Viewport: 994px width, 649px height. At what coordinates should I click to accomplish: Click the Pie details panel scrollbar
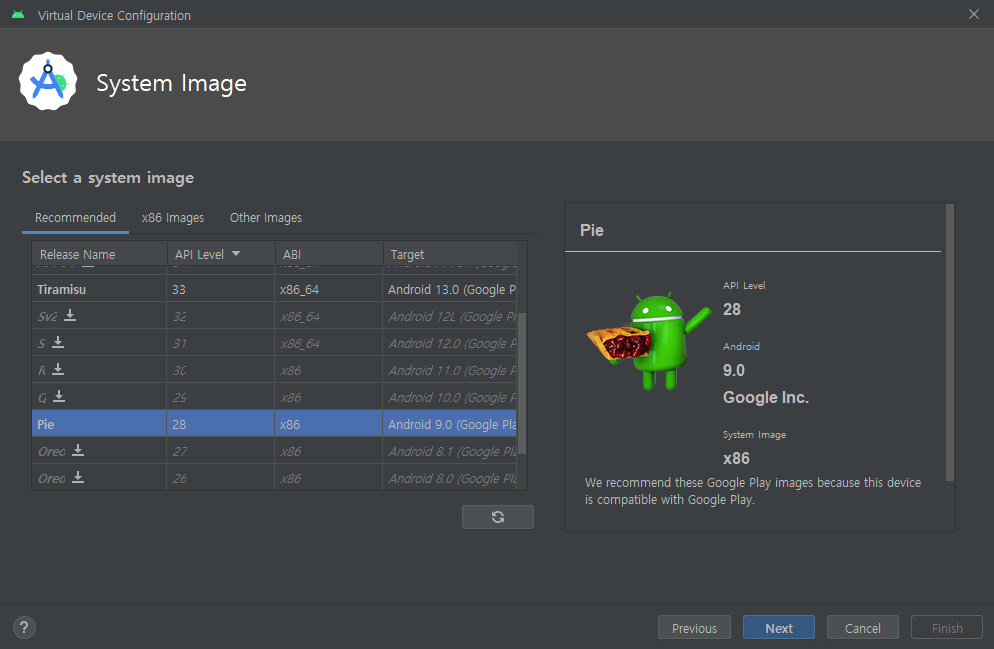950,342
